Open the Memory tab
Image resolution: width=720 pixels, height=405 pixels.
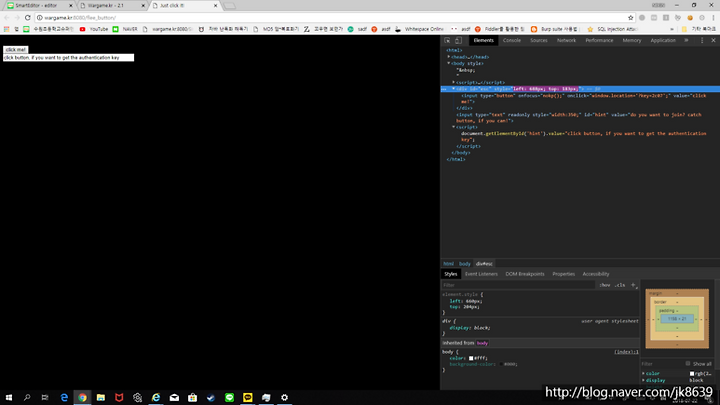tap(632, 40)
